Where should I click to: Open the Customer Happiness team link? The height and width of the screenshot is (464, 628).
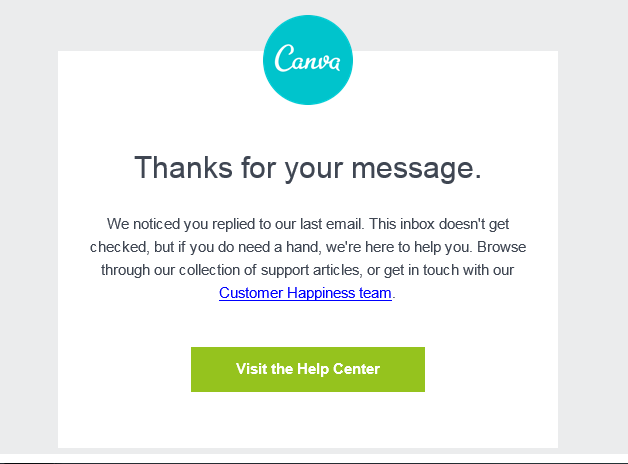pos(305,293)
